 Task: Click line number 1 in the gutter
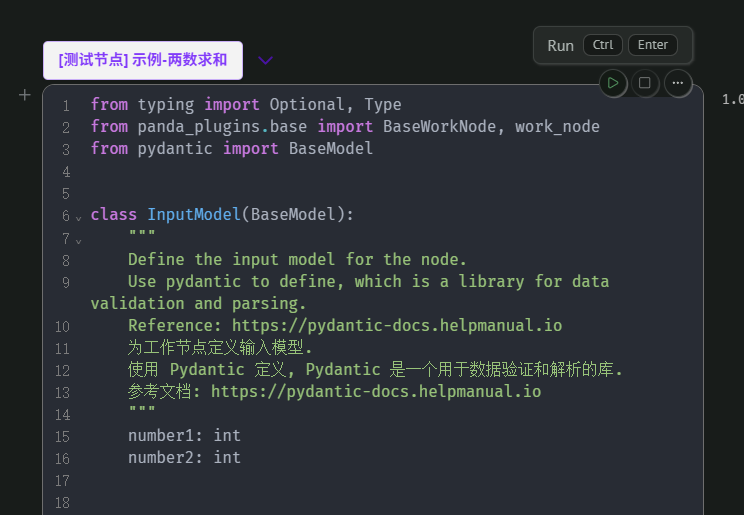pyautogui.click(x=66, y=105)
